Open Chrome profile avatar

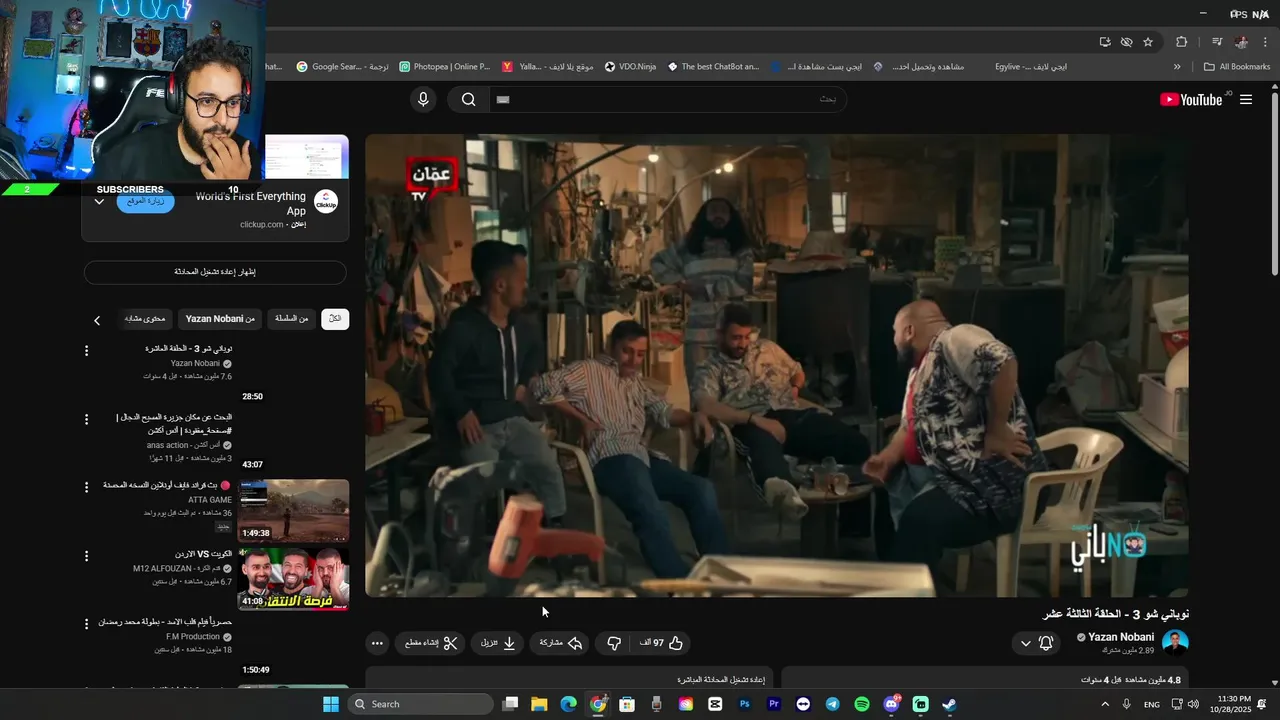click(x=1241, y=42)
